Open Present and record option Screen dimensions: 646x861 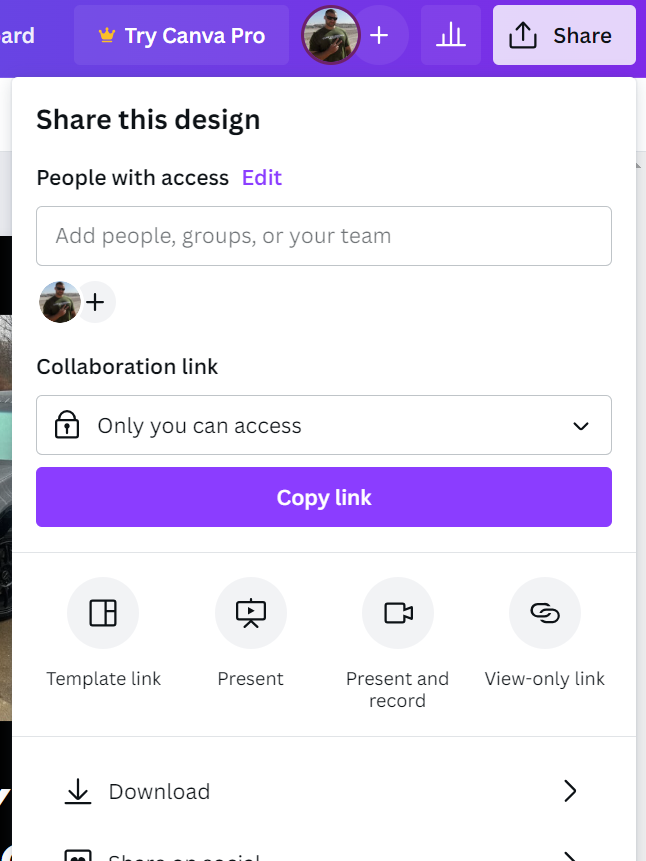[398, 613]
